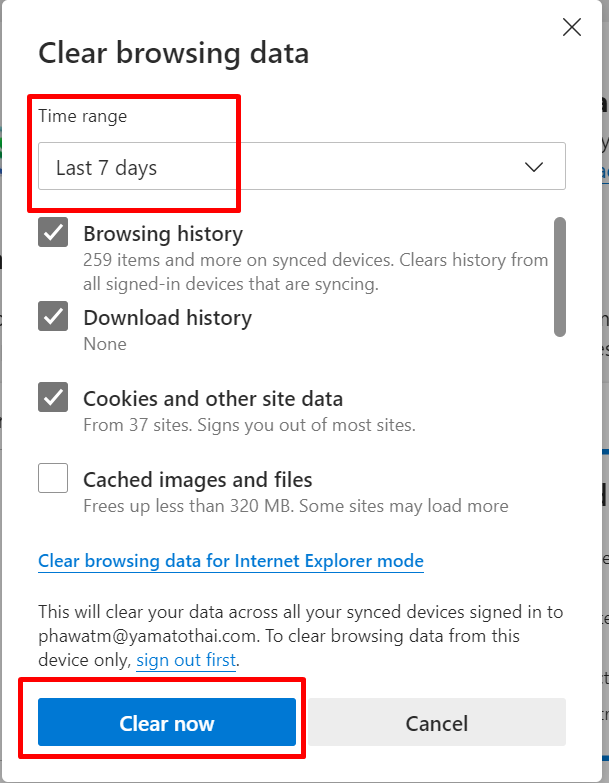This screenshot has height=783, width=609.
Task: Click the 'Download history' label text
Action: click(168, 318)
